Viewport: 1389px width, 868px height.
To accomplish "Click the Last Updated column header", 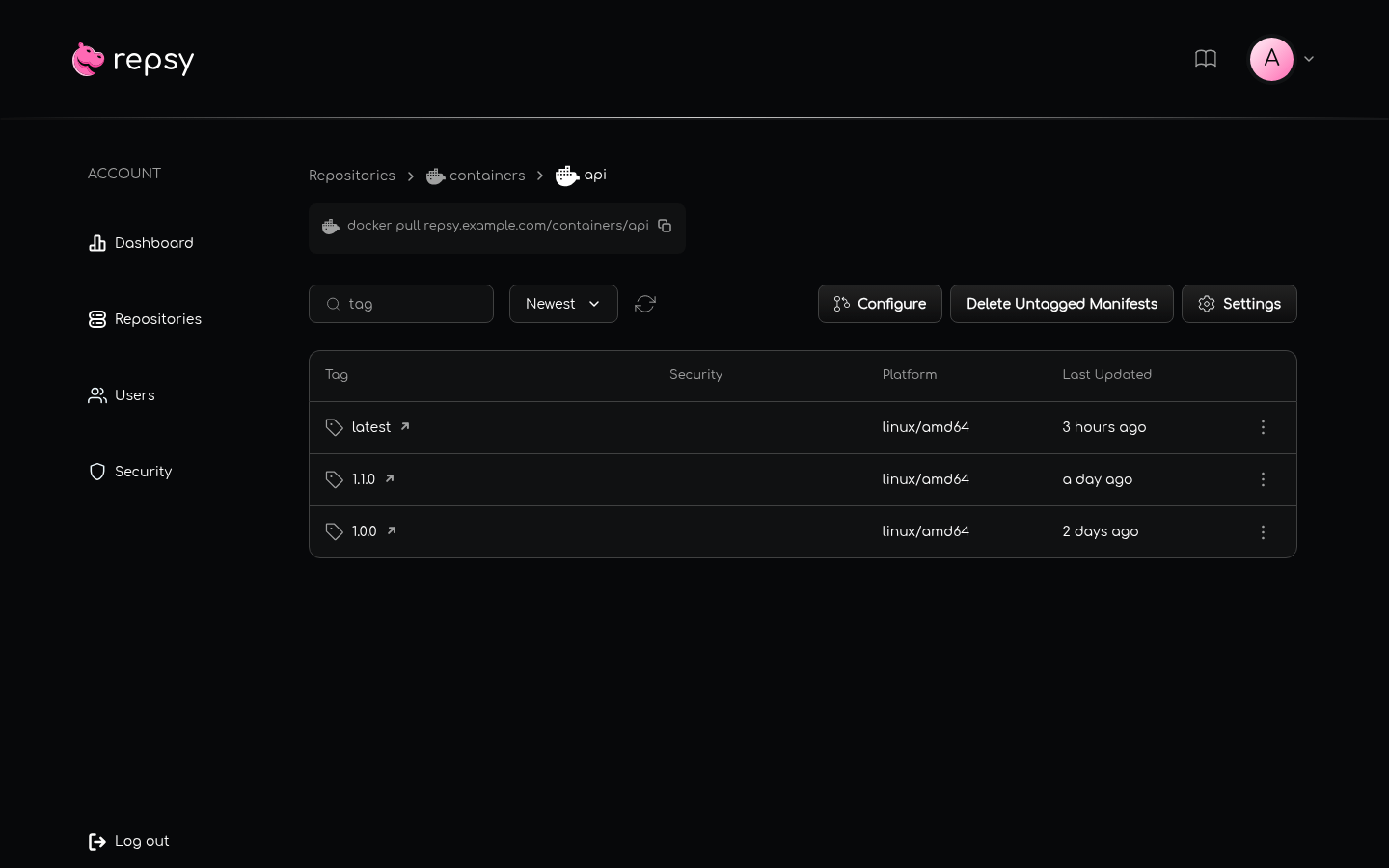I will coord(1106,375).
